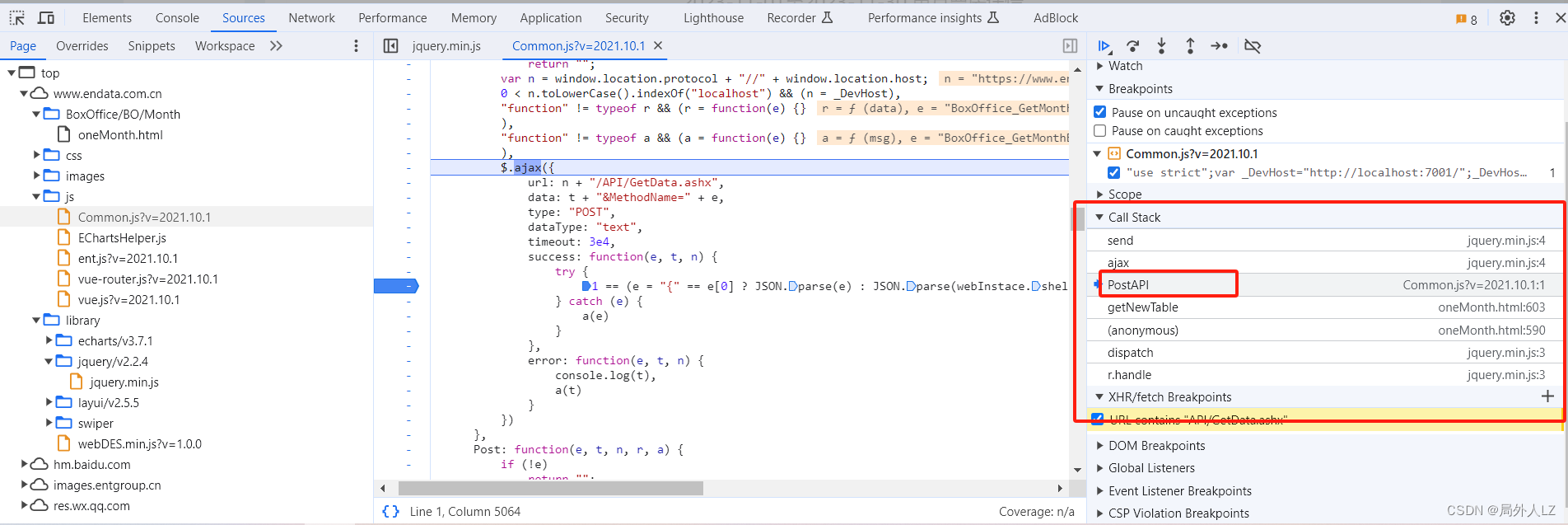Open the Lighthouse panel

coord(713,18)
